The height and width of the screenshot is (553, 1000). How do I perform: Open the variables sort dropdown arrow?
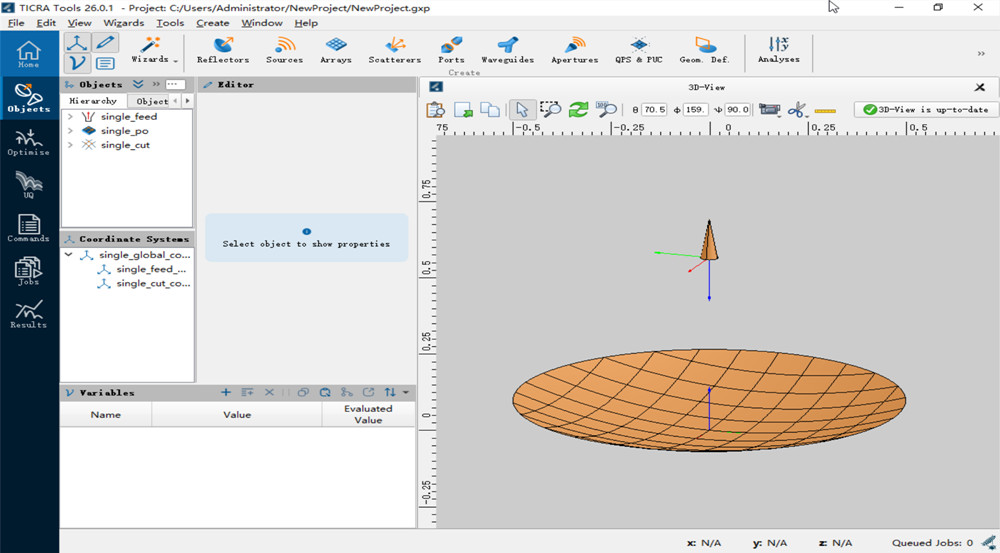pyautogui.click(x=406, y=392)
